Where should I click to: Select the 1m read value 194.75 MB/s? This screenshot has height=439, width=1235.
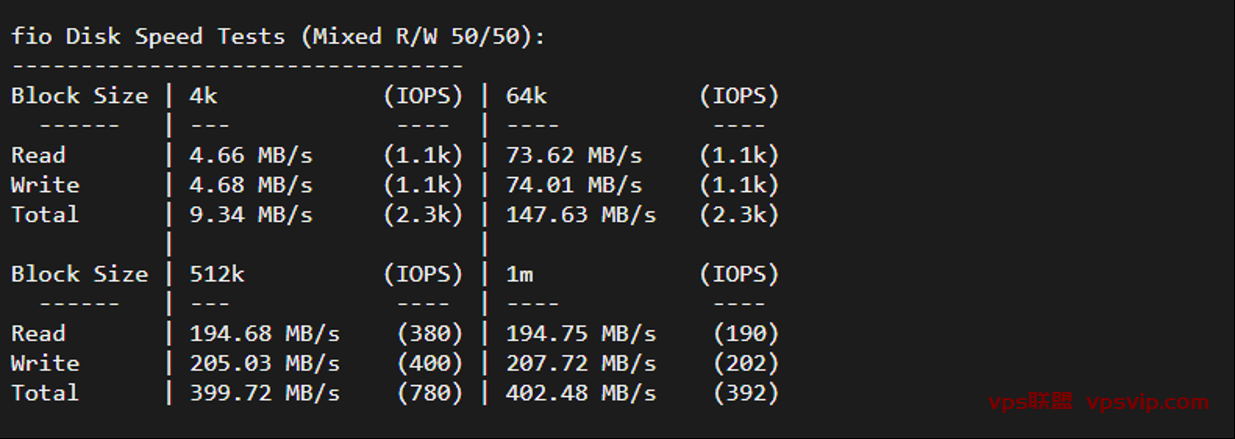(580, 333)
